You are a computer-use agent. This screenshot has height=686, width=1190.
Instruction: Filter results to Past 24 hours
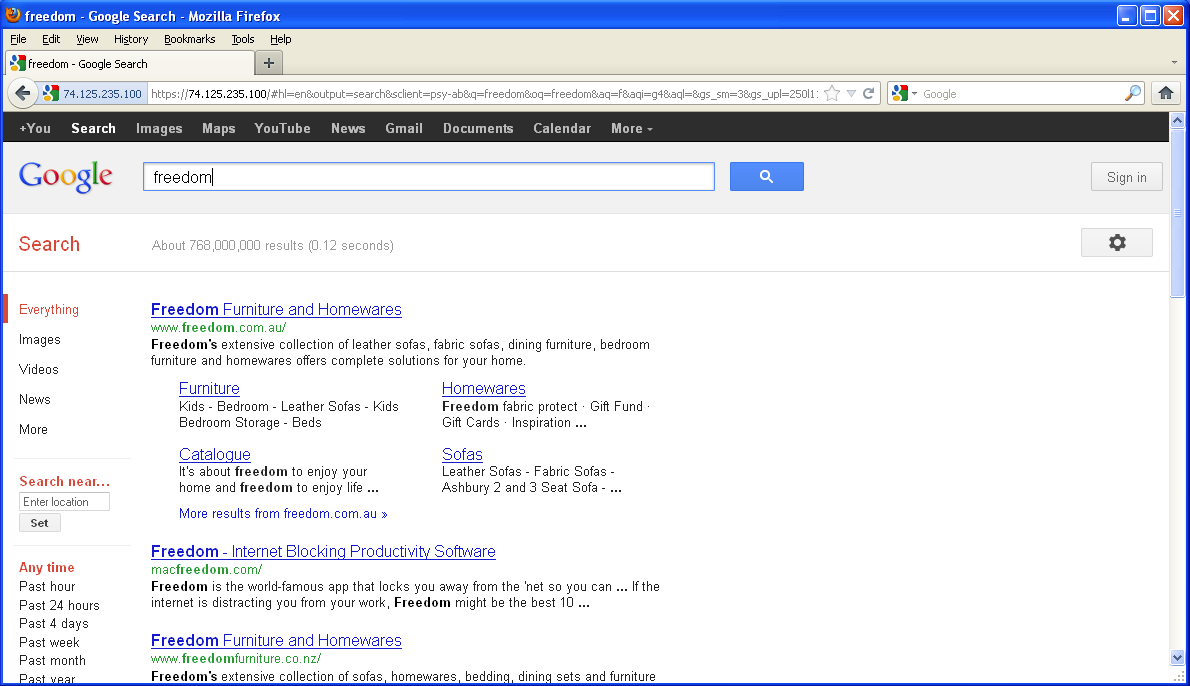coord(59,605)
